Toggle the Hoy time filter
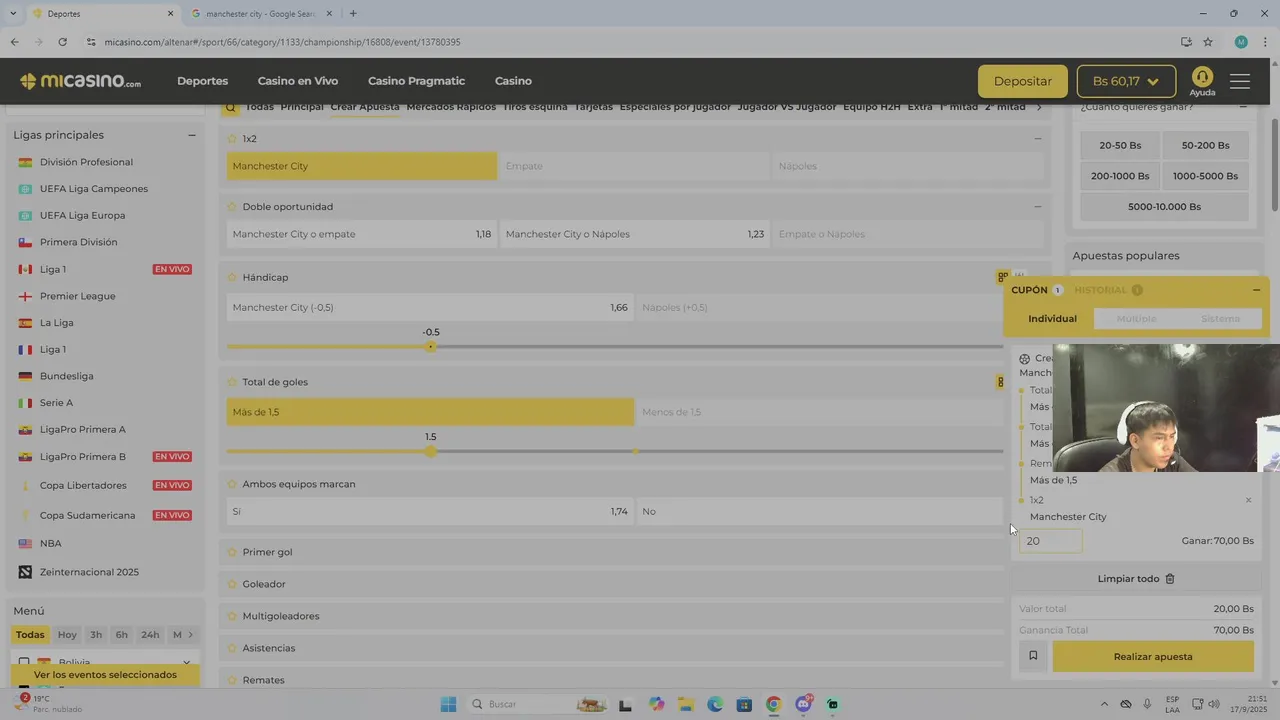Screen dimensions: 1280x720 click(67, 635)
